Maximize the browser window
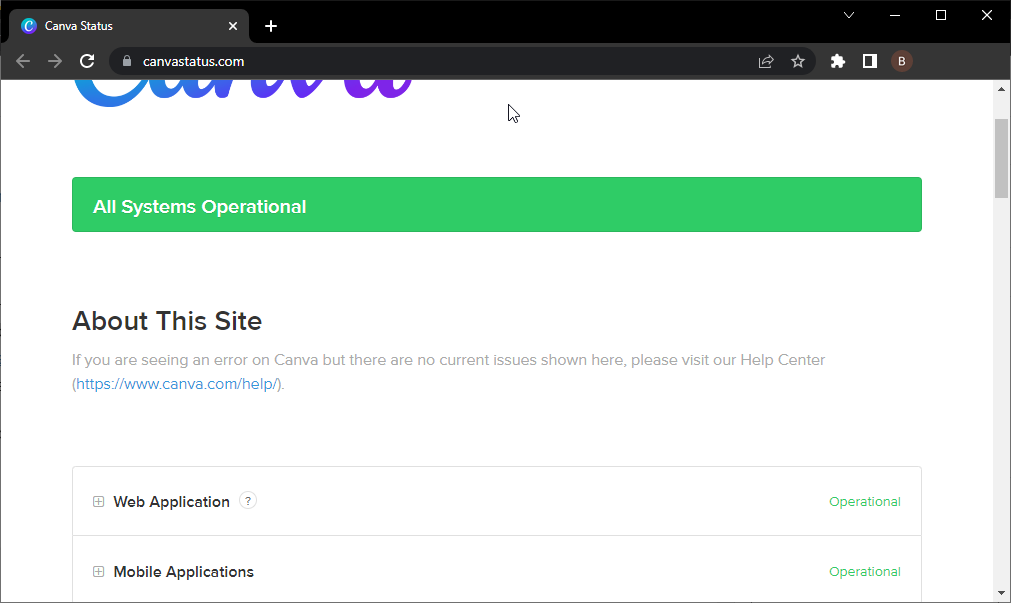The height and width of the screenshot is (603, 1011). click(x=941, y=15)
